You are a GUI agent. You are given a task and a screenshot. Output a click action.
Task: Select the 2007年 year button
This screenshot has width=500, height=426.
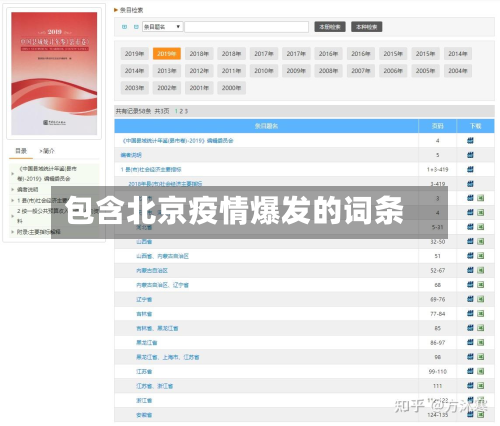click(x=361, y=71)
